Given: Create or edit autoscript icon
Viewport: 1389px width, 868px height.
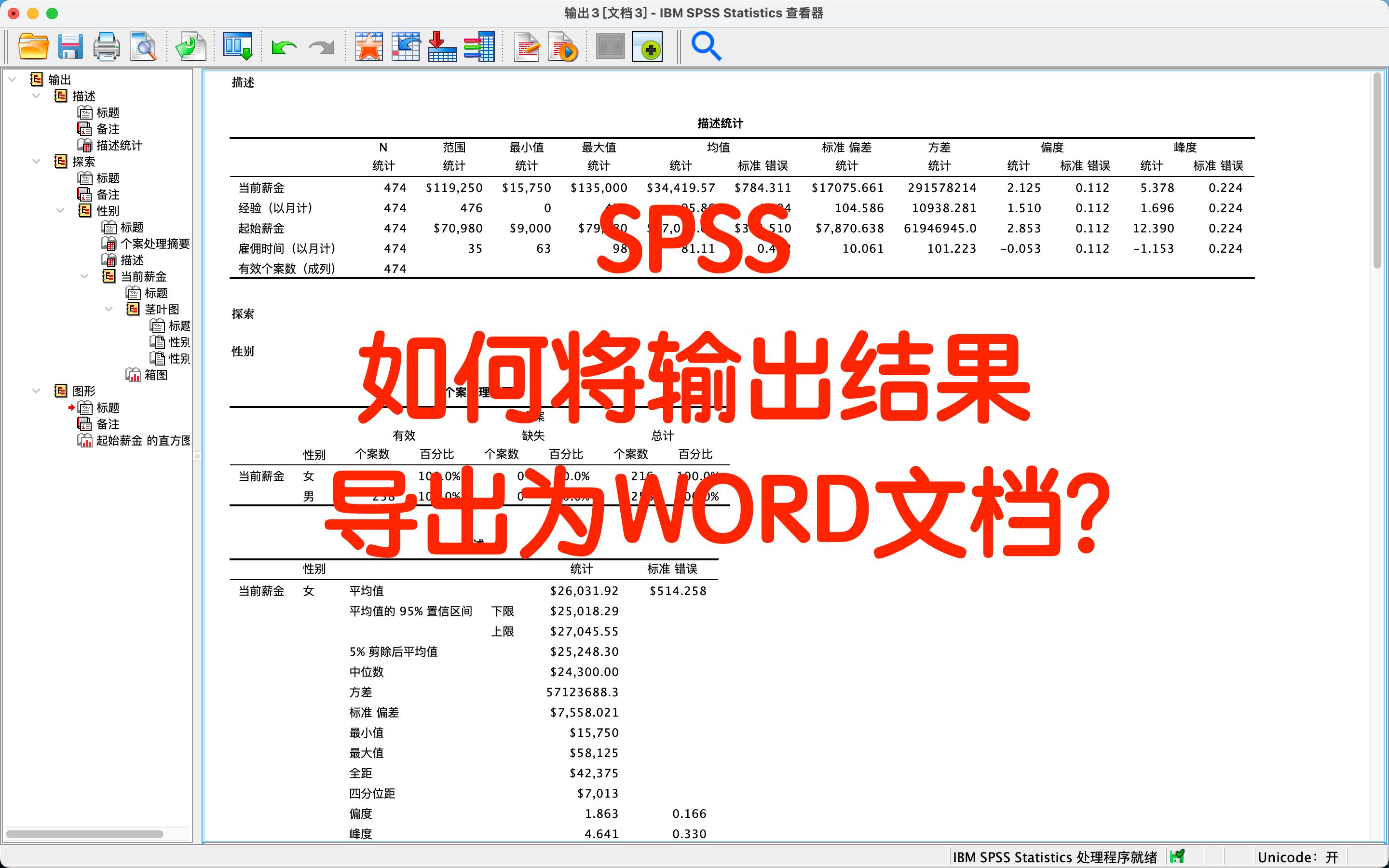Looking at the screenshot, I should click(526, 46).
